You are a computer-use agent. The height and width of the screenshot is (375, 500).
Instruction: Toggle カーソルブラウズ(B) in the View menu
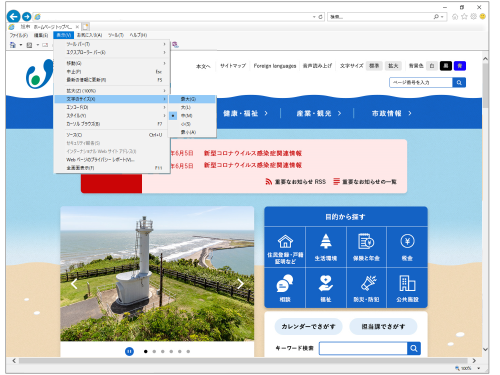tap(112, 124)
